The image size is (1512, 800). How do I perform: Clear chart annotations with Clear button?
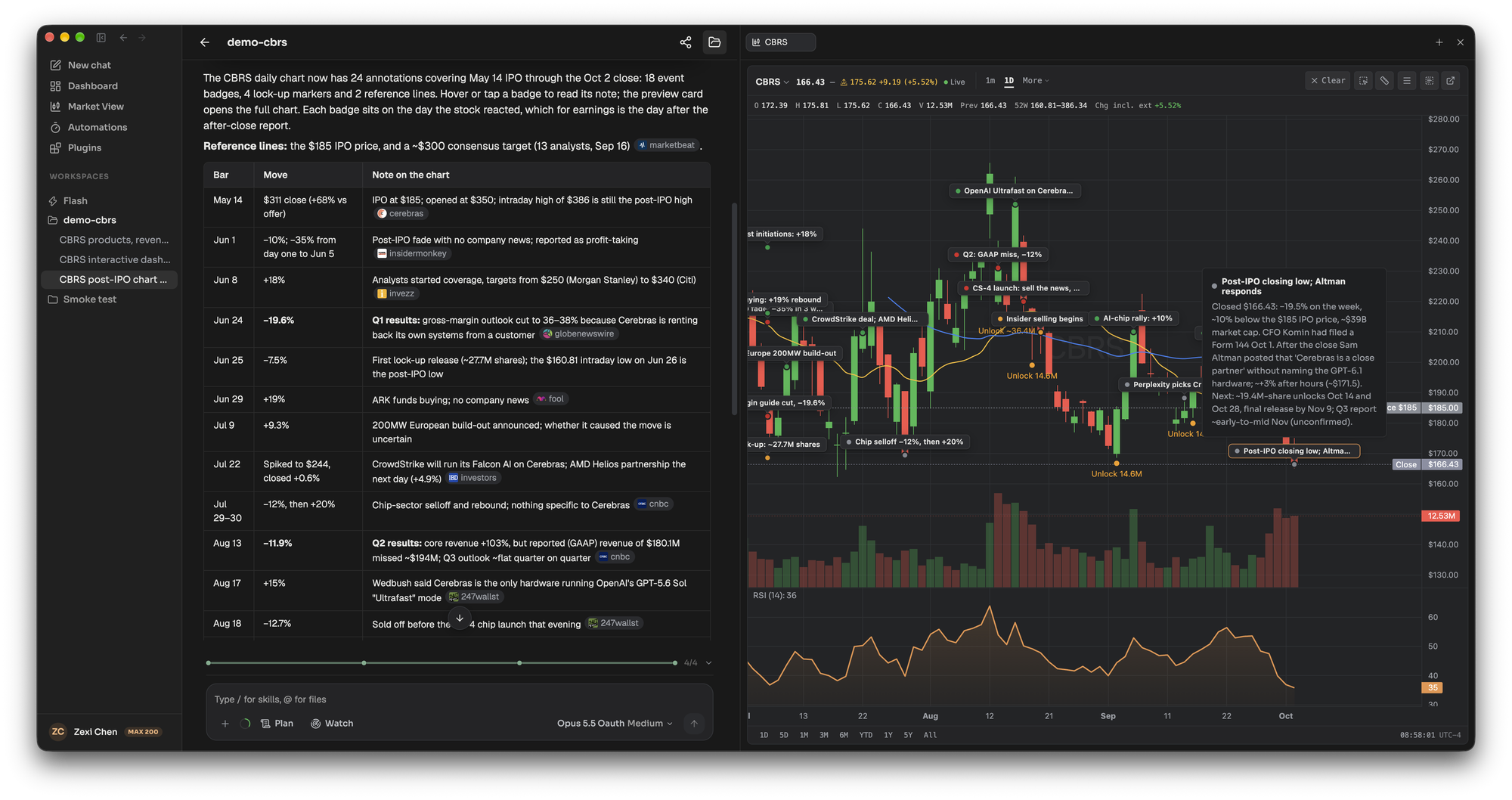1328,80
